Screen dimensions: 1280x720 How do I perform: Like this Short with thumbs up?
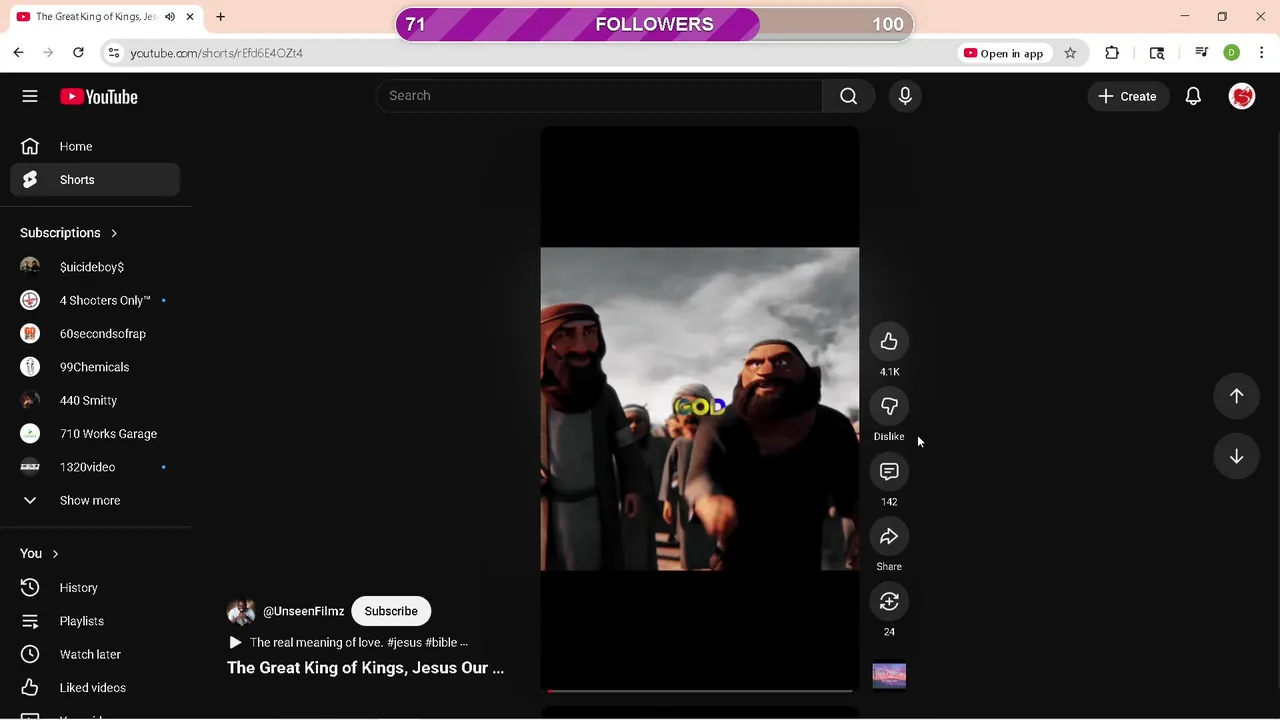tap(889, 342)
